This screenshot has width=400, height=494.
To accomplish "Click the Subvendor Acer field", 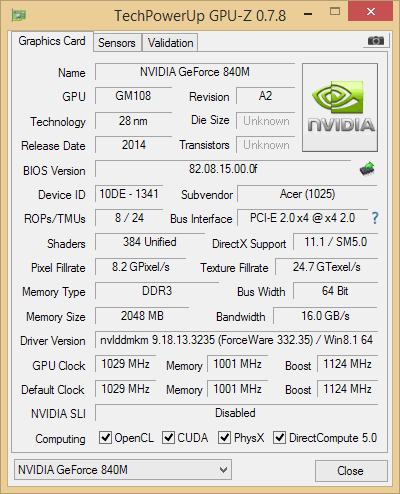I will point(307,194).
